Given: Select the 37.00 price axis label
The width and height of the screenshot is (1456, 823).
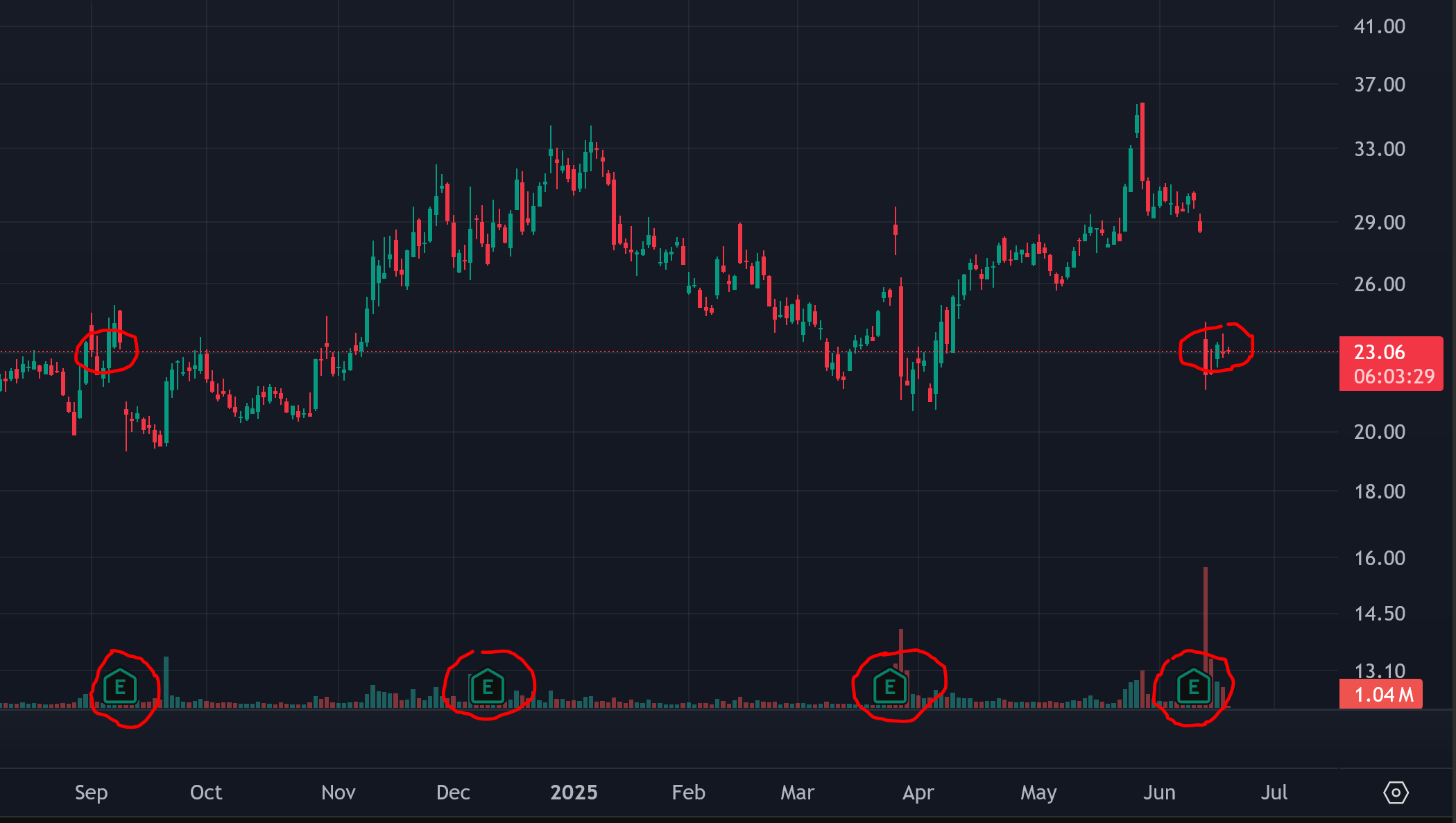Looking at the screenshot, I should click(1380, 85).
